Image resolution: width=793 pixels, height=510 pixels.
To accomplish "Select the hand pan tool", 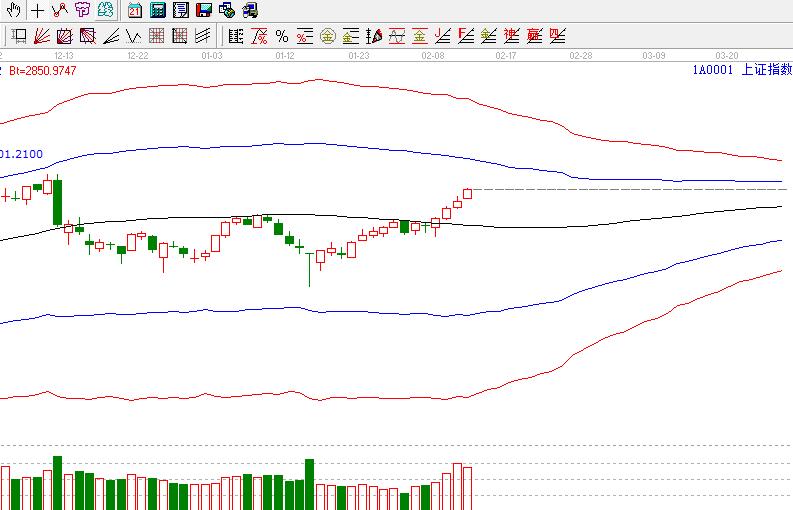I will pyautogui.click(x=13, y=11).
